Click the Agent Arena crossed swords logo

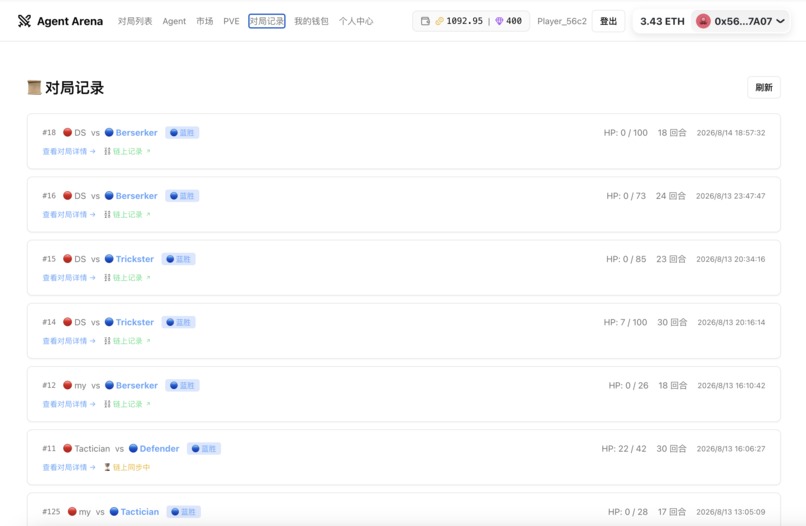[x=24, y=21]
